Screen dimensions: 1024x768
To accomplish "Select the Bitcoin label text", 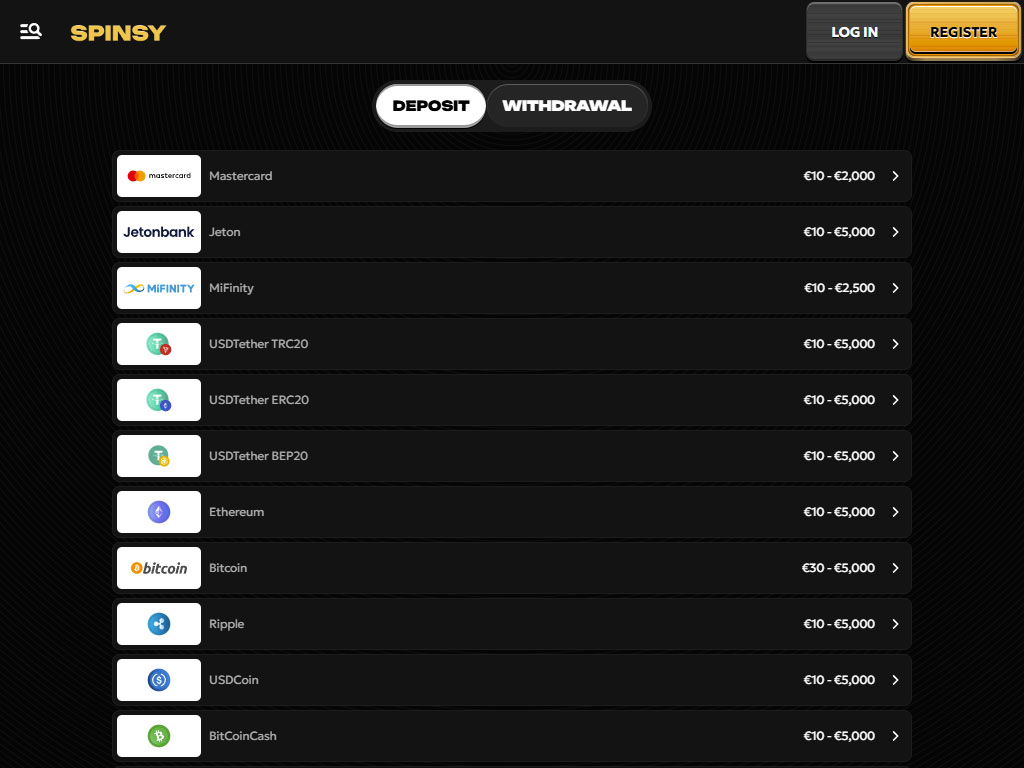I will click(x=228, y=568).
